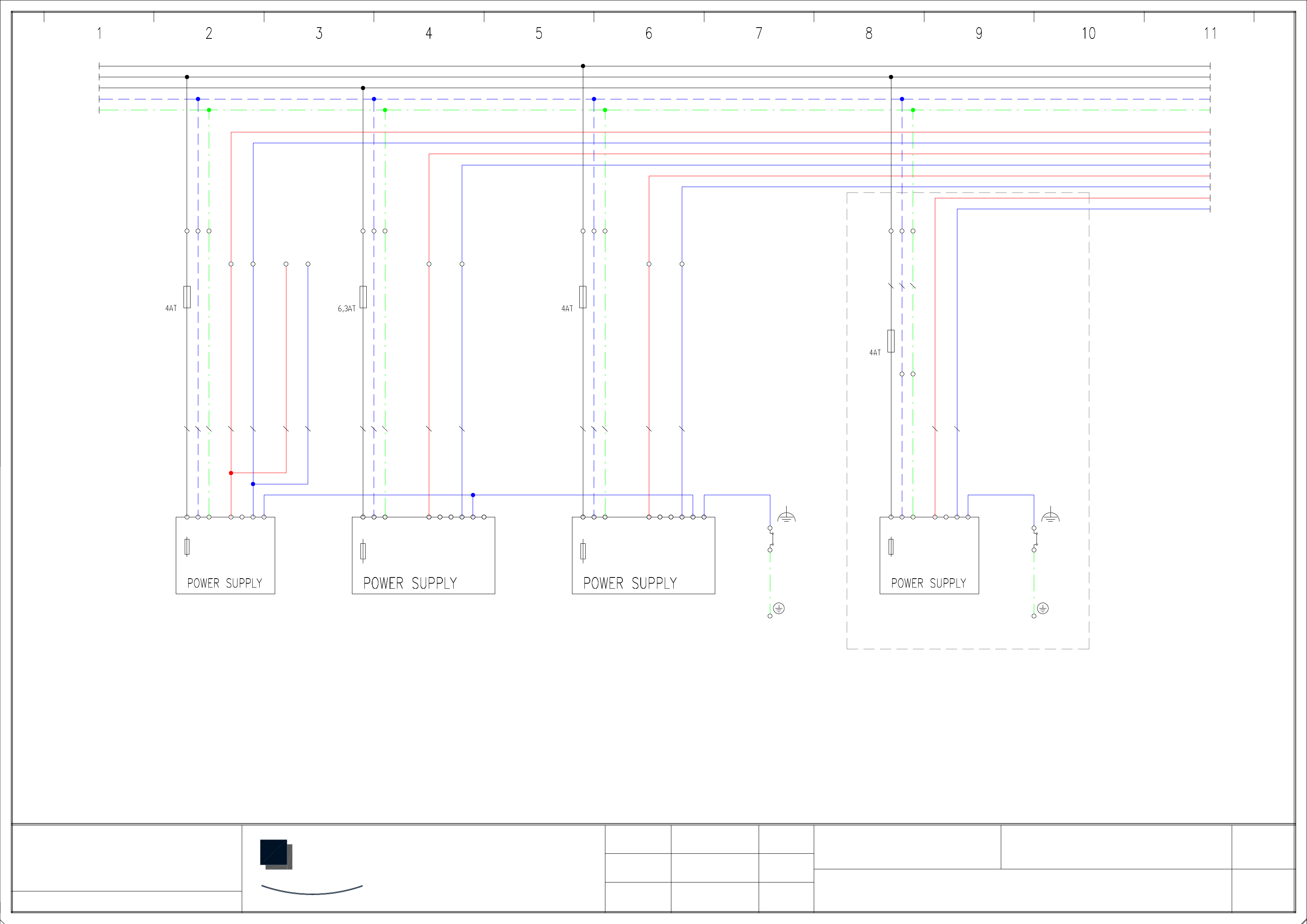The width and height of the screenshot is (1307, 924).
Task: Click the leftmost 4AT fuse symbol
Action: coord(187,296)
